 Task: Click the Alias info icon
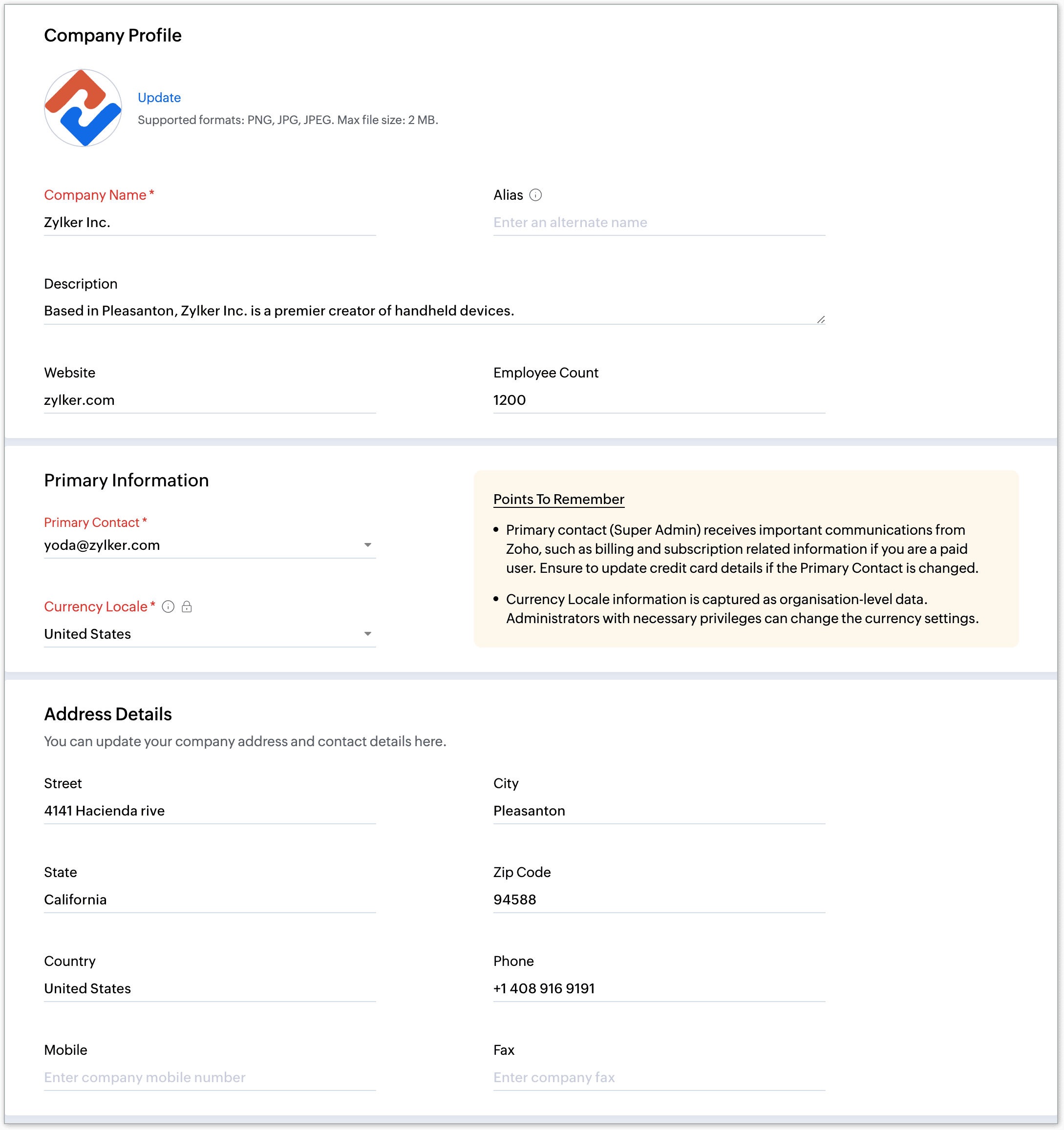coord(535,195)
